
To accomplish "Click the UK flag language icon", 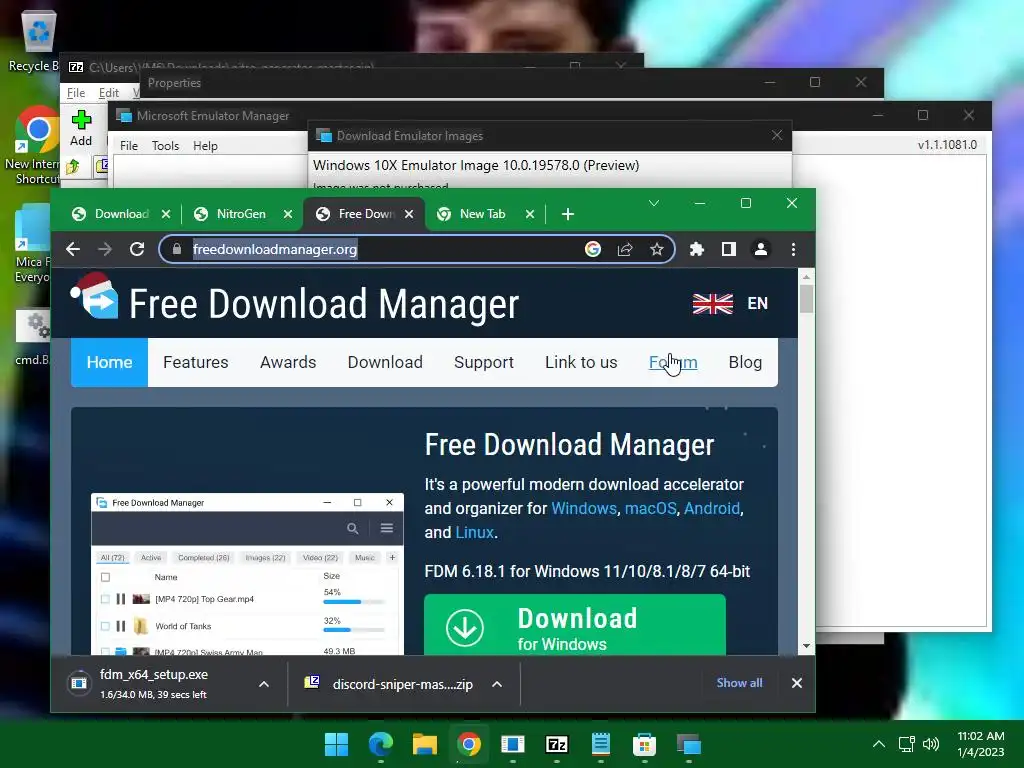I will pos(712,304).
